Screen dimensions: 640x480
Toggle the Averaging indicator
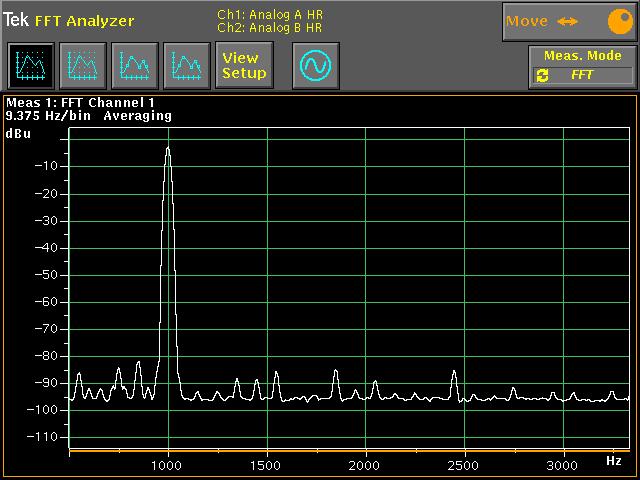click(x=137, y=116)
